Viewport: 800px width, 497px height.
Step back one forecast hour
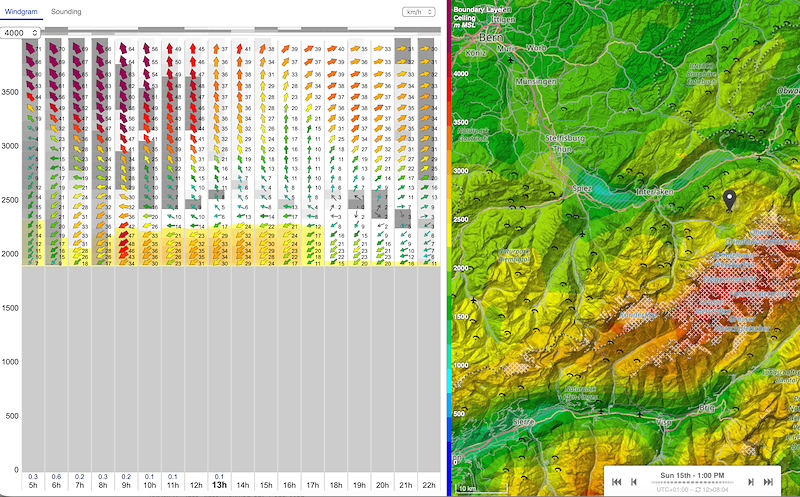(x=636, y=482)
